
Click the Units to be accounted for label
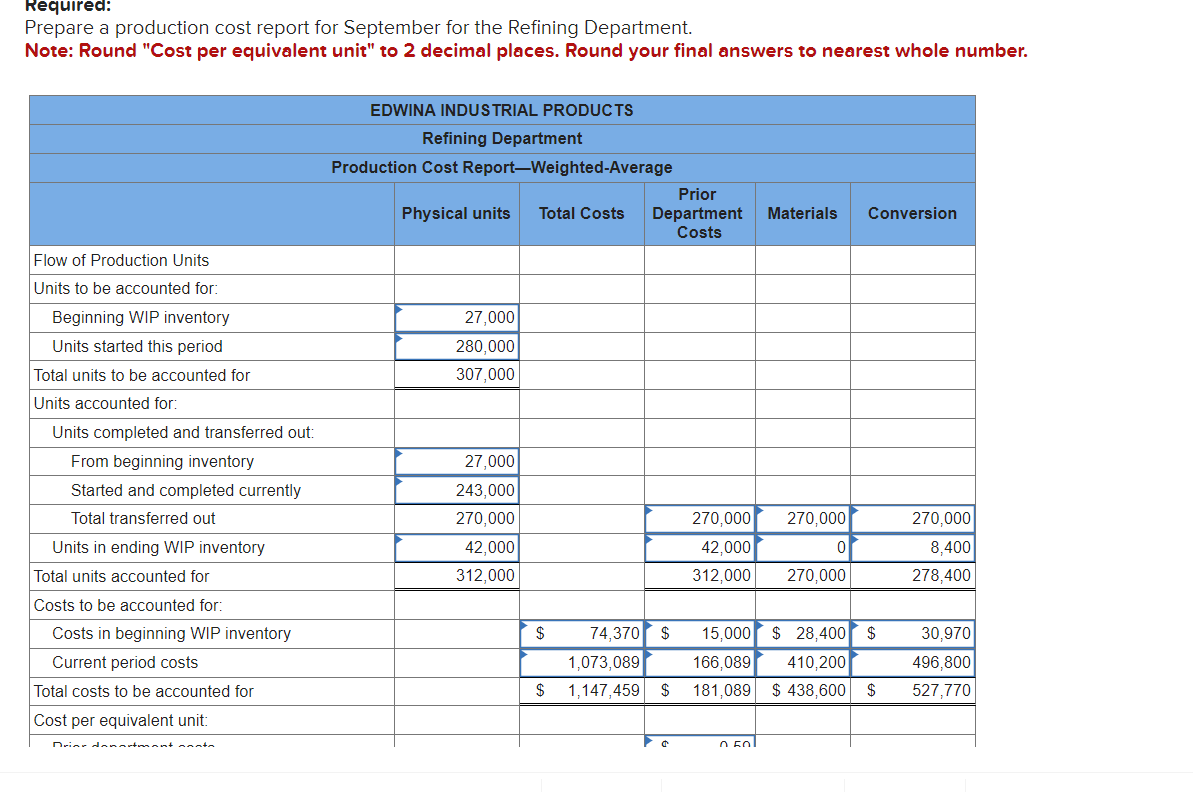(126, 289)
